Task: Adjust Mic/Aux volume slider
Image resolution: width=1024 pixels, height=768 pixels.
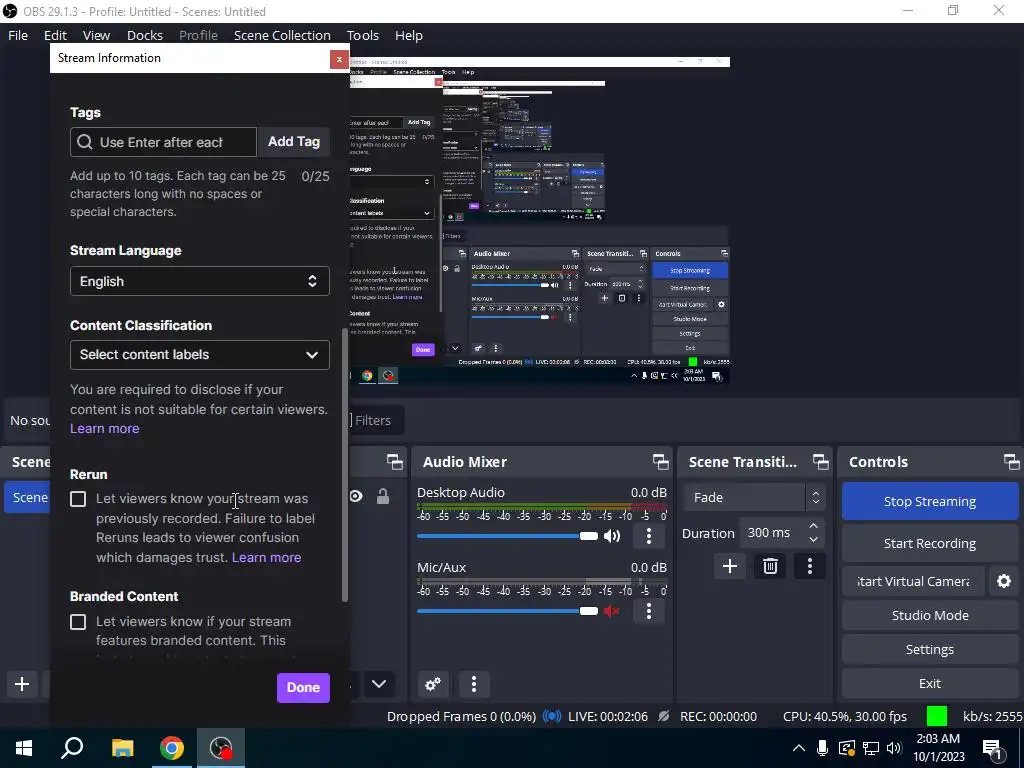Action: point(507,611)
